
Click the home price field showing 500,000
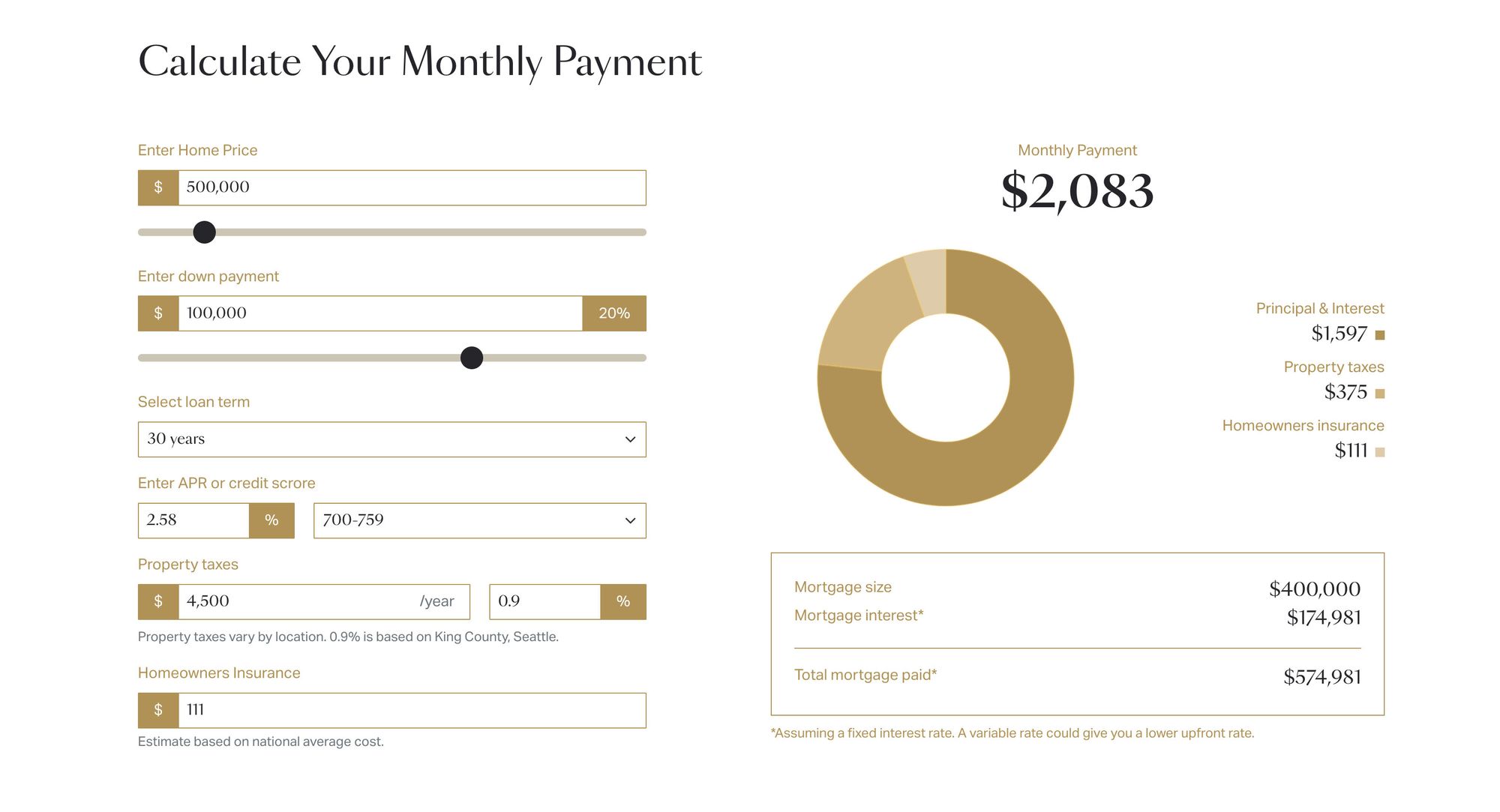click(x=412, y=187)
